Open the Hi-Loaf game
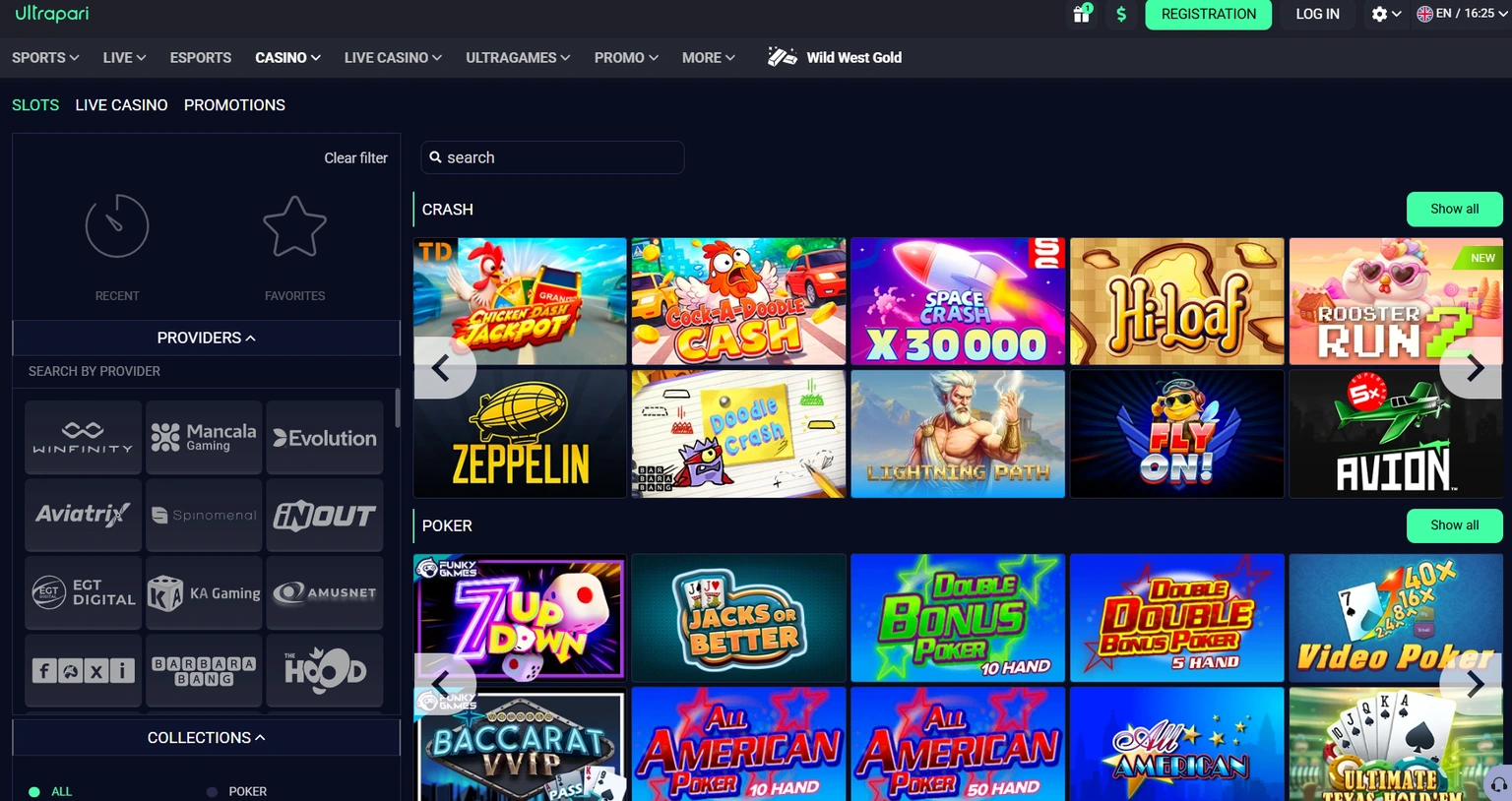Screen dimensions: 1512x801 pos(1177,301)
